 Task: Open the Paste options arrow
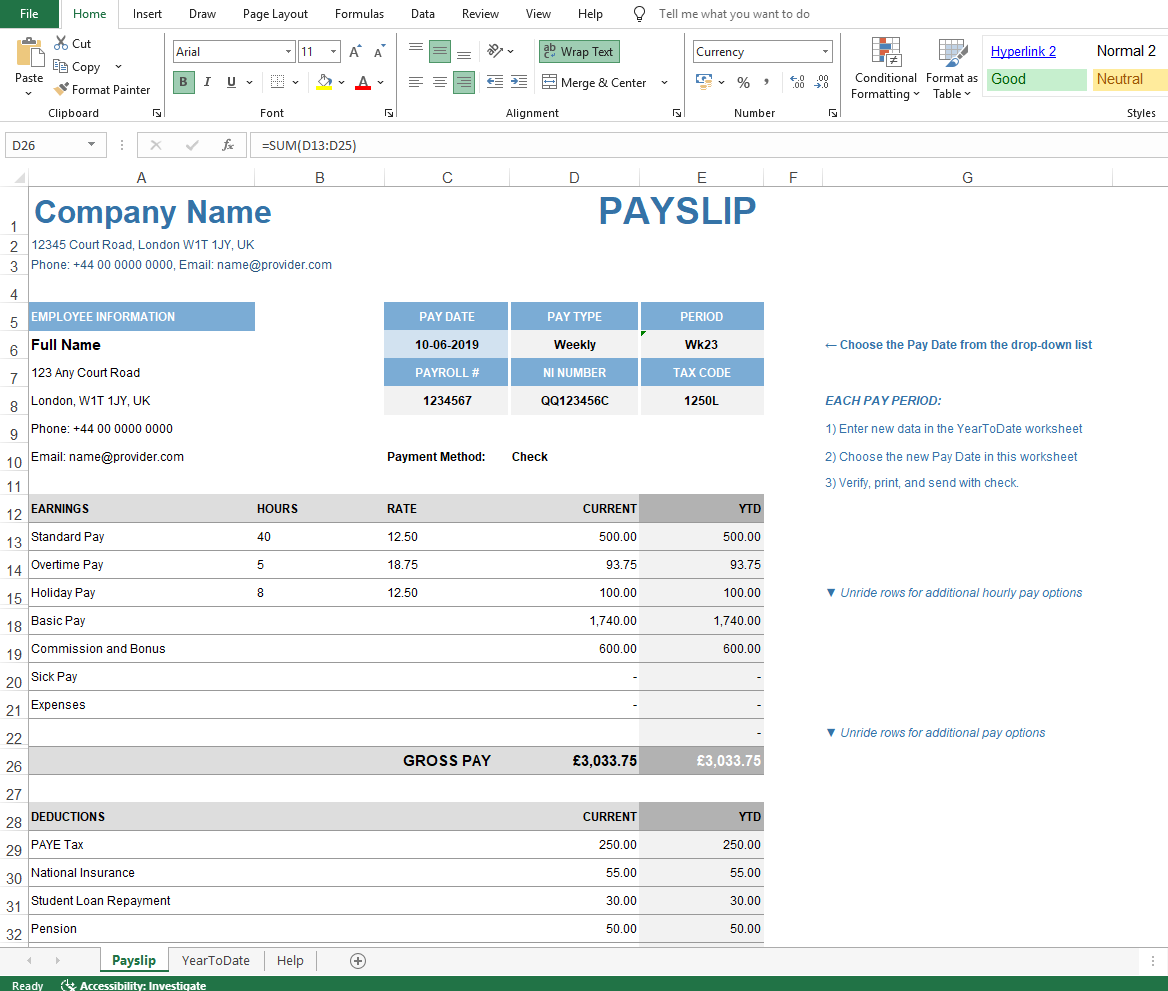(x=28, y=94)
